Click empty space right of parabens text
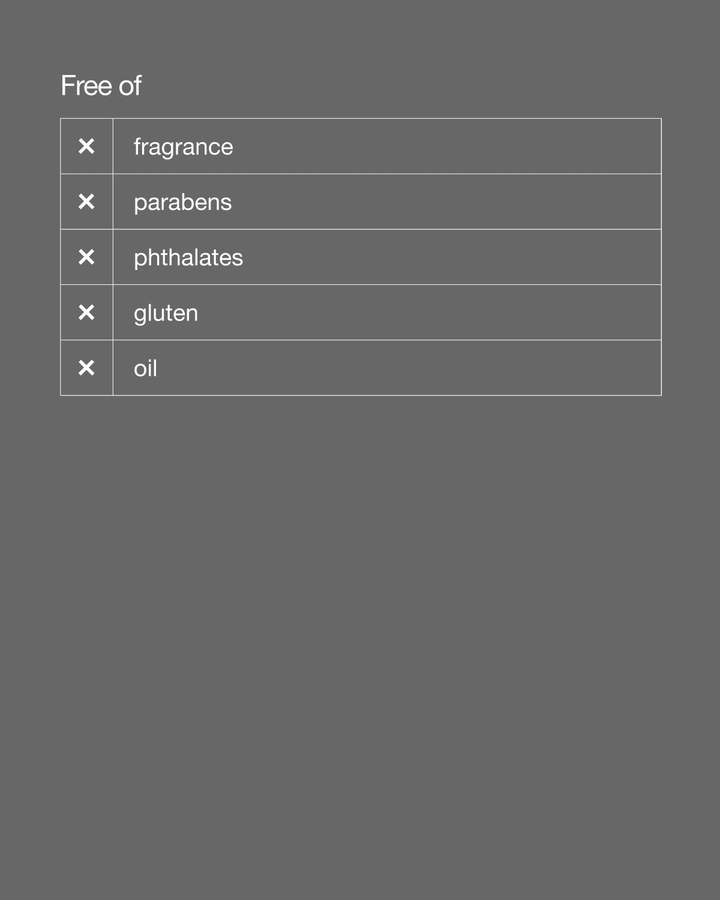 click(x=450, y=202)
